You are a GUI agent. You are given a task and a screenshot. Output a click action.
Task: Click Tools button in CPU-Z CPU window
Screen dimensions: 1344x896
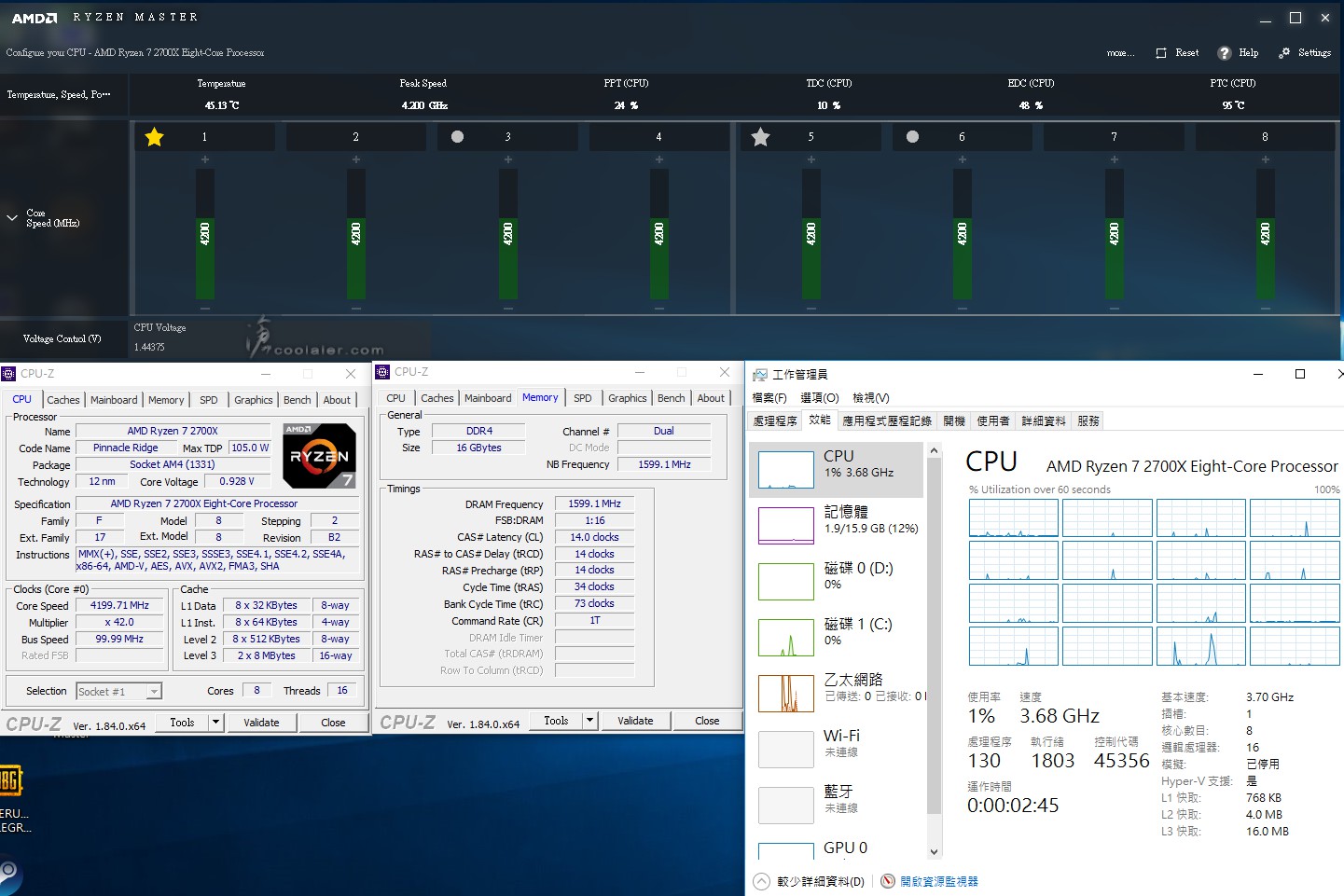[x=183, y=723]
